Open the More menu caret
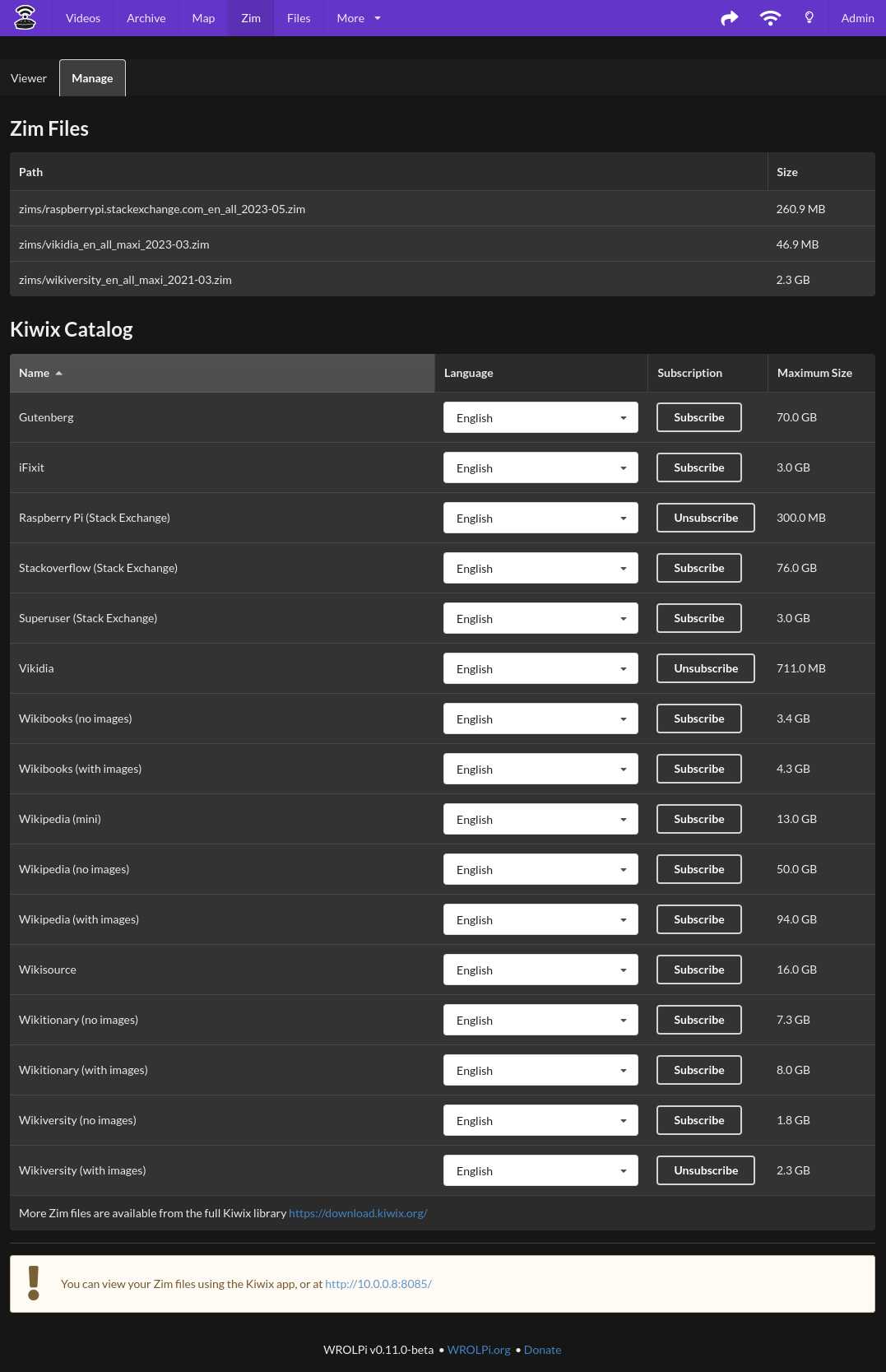 click(378, 18)
